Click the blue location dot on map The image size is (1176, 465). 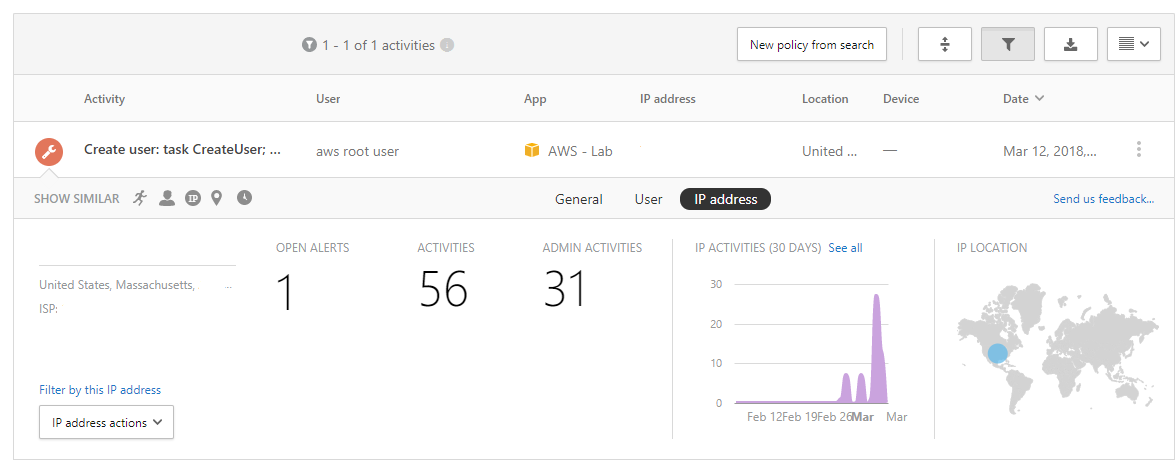coord(998,353)
